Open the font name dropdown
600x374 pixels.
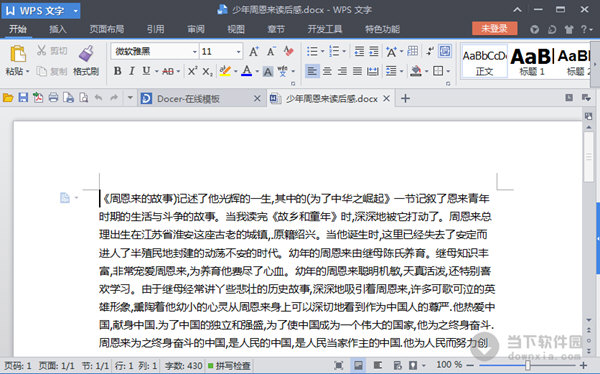[194, 52]
